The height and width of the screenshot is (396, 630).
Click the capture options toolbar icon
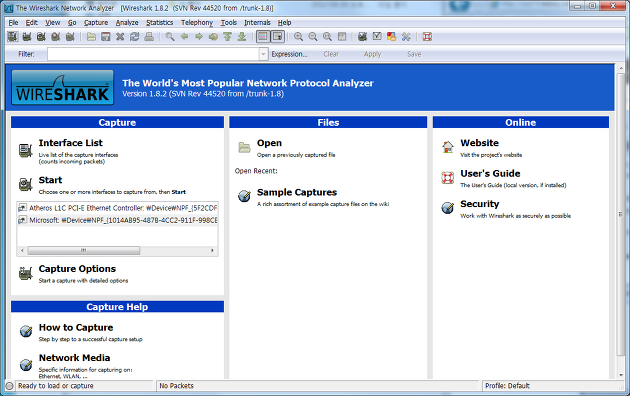27,37
